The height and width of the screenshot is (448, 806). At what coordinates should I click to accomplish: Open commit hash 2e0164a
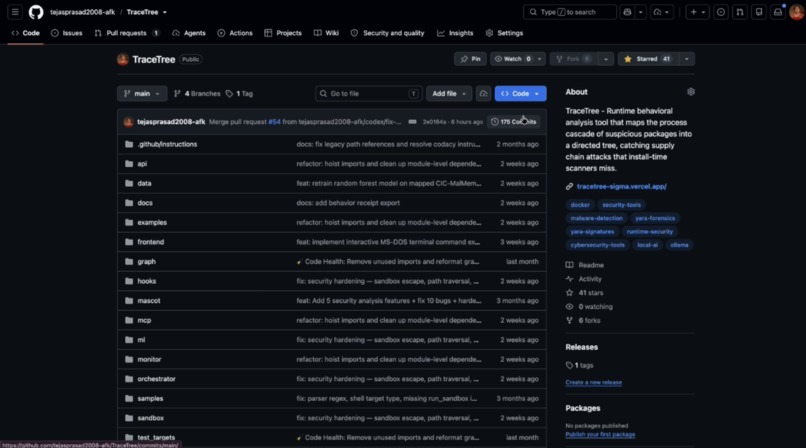434,122
